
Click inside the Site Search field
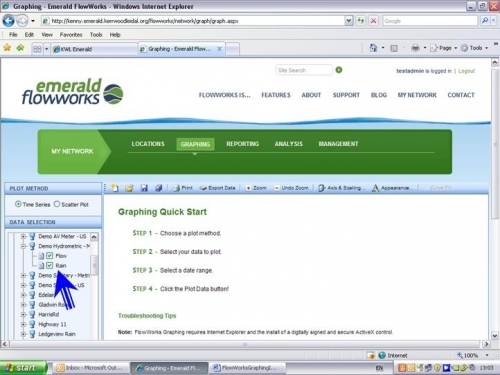point(304,70)
